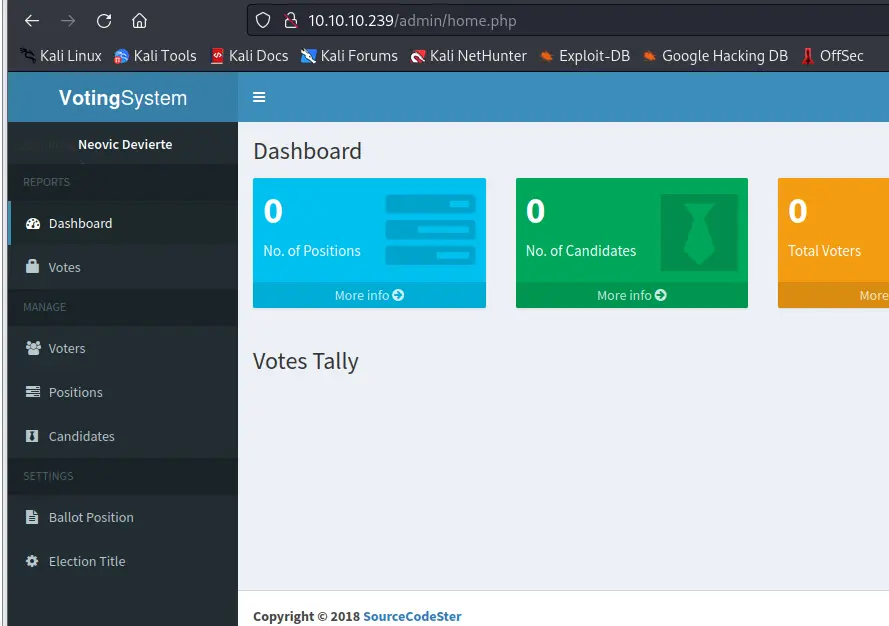This screenshot has height=626, width=889.
Task: Open the Exploit-DB bookmark
Action: (585, 56)
